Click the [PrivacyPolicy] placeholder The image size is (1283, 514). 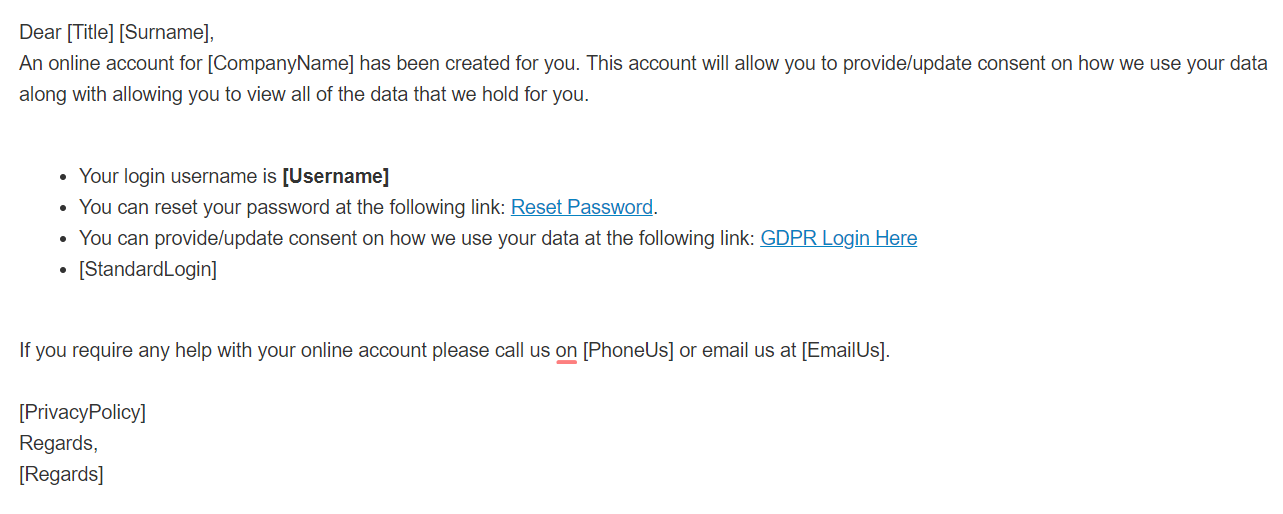coord(82,412)
